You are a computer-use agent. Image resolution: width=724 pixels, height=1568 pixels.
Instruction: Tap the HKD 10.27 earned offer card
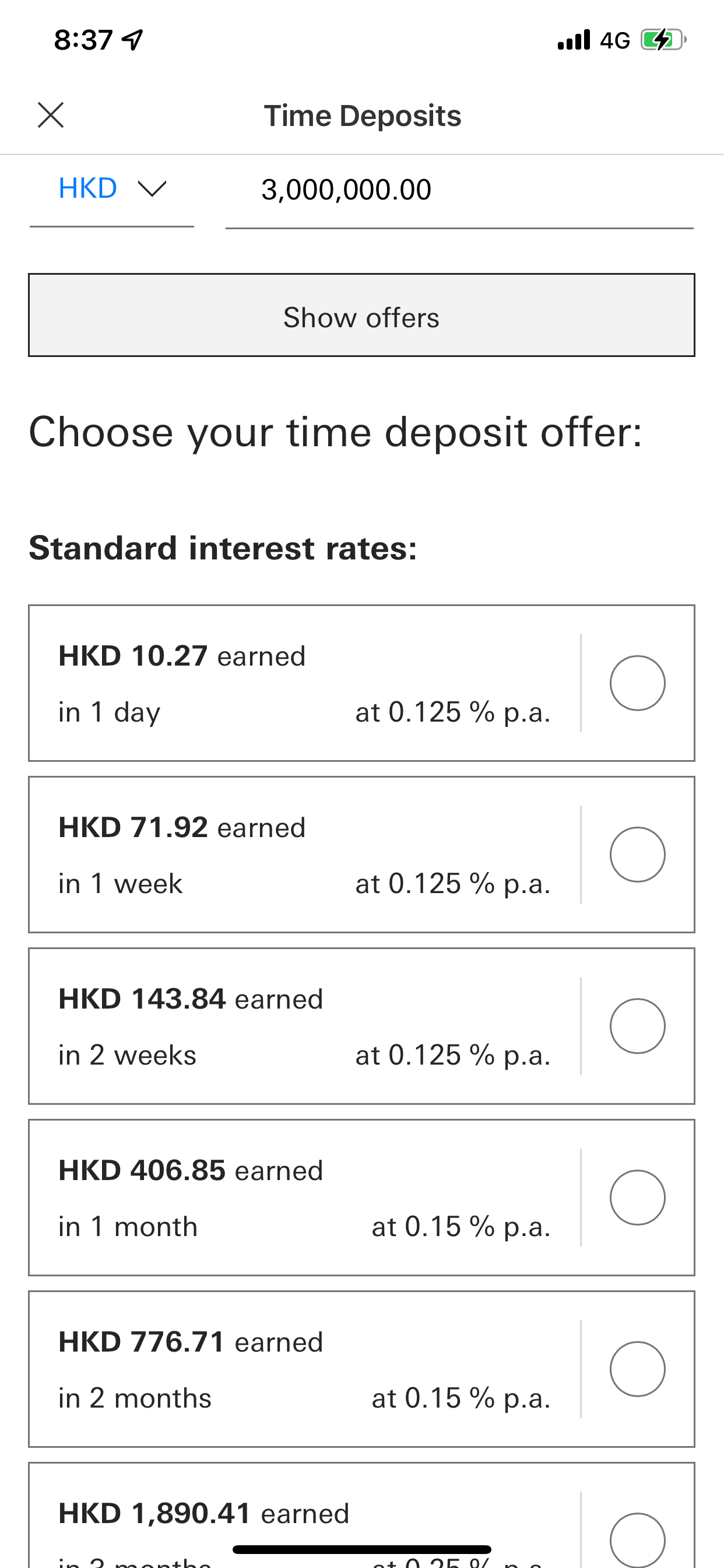pos(304,683)
